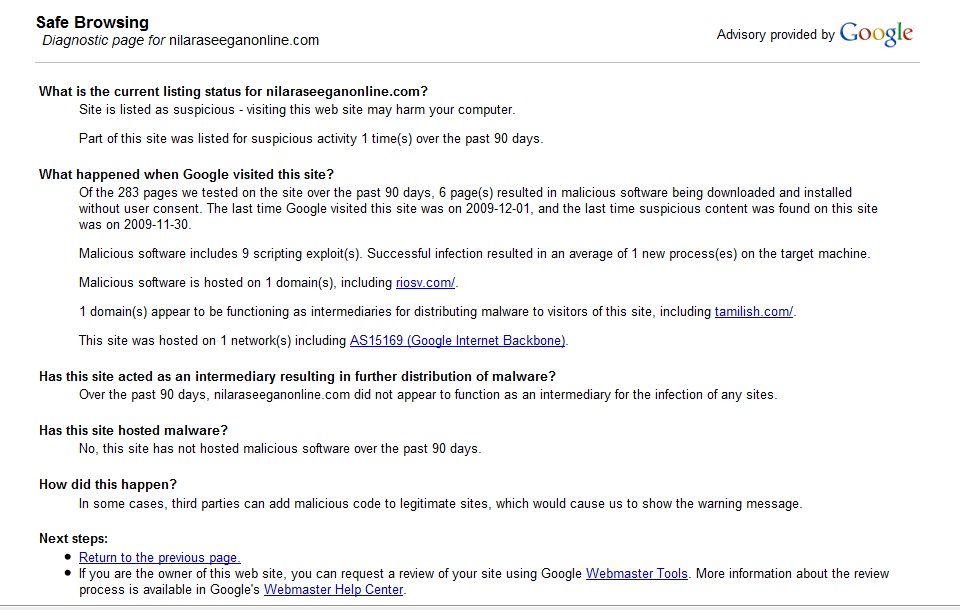Viewport: 960px width, 610px height.
Task: Open the riosv.com/ malware domain link
Action: coord(426,283)
